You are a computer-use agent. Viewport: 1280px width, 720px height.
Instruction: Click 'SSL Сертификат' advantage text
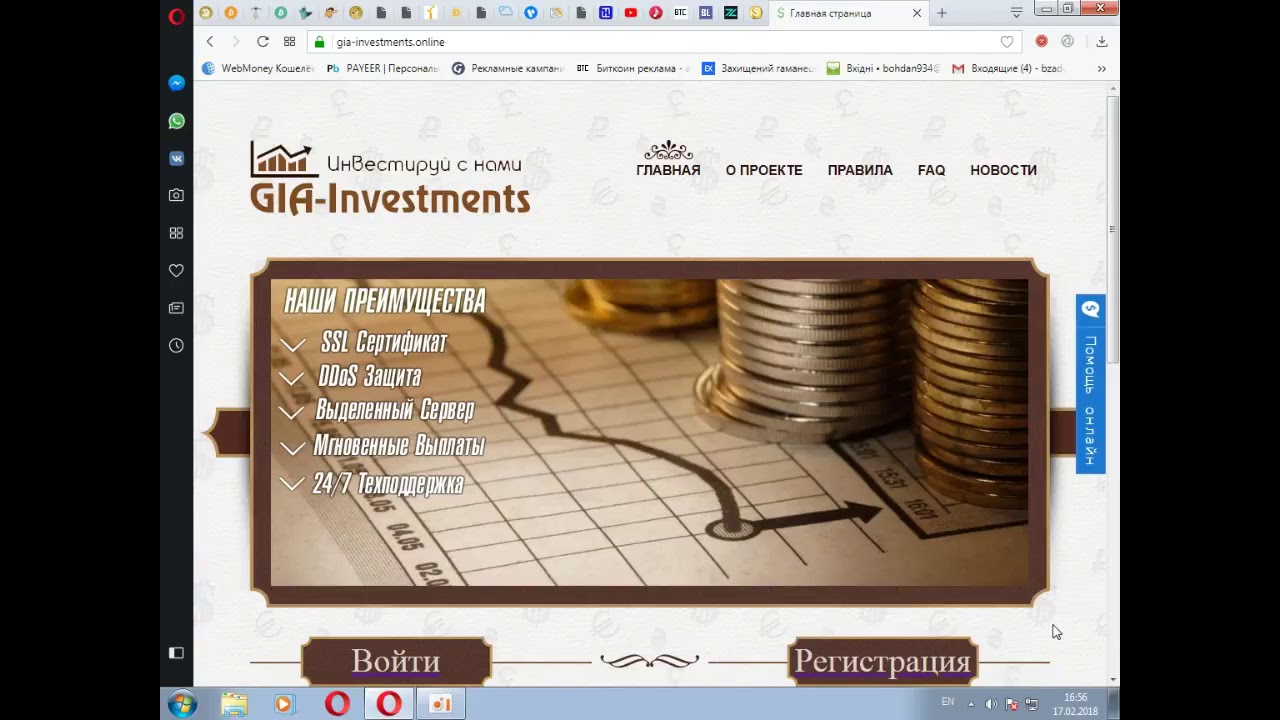[384, 342]
